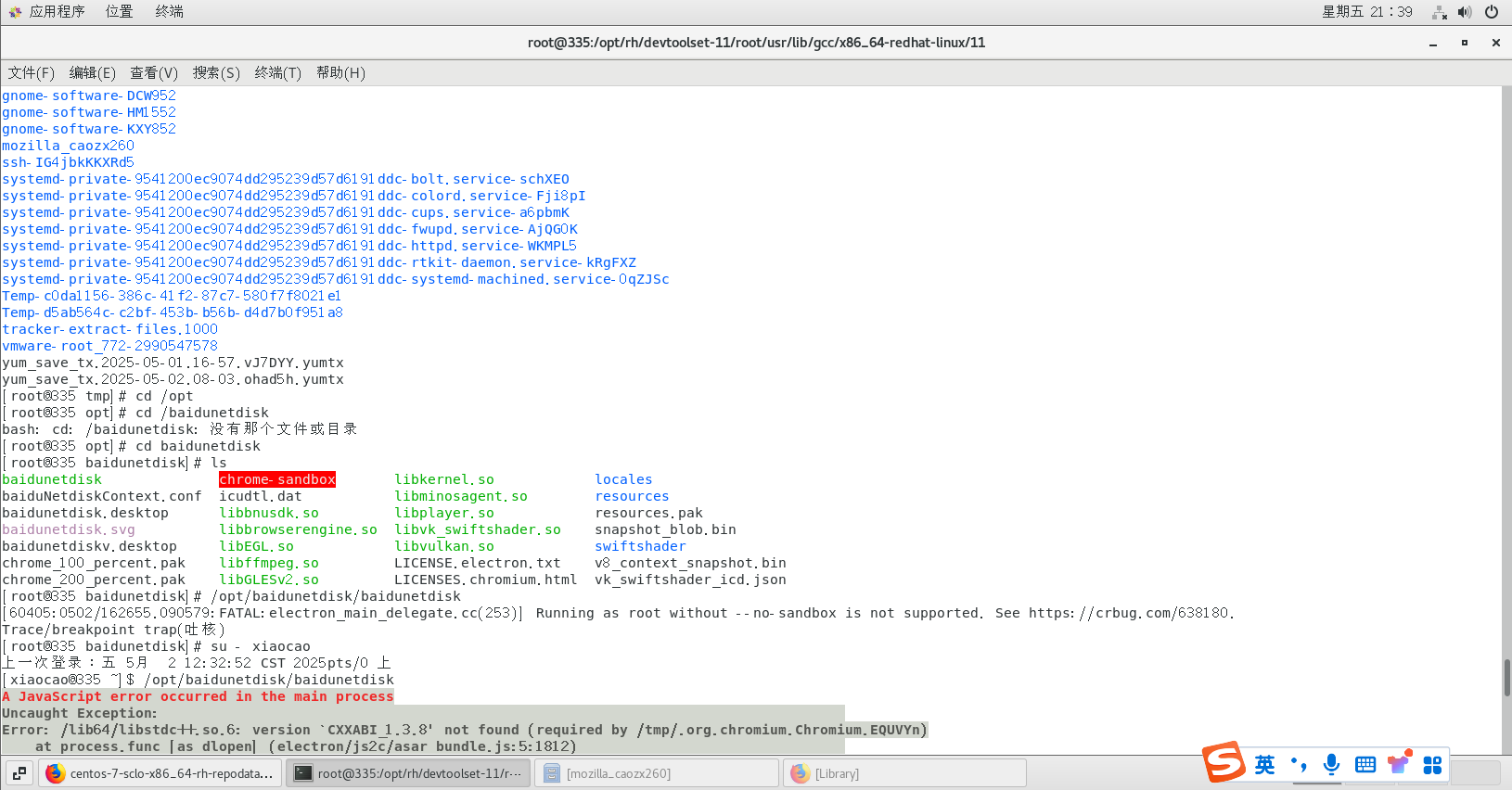
Task: Click the text icudtl.dat
Action: pyautogui.click(x=261, y=496)
